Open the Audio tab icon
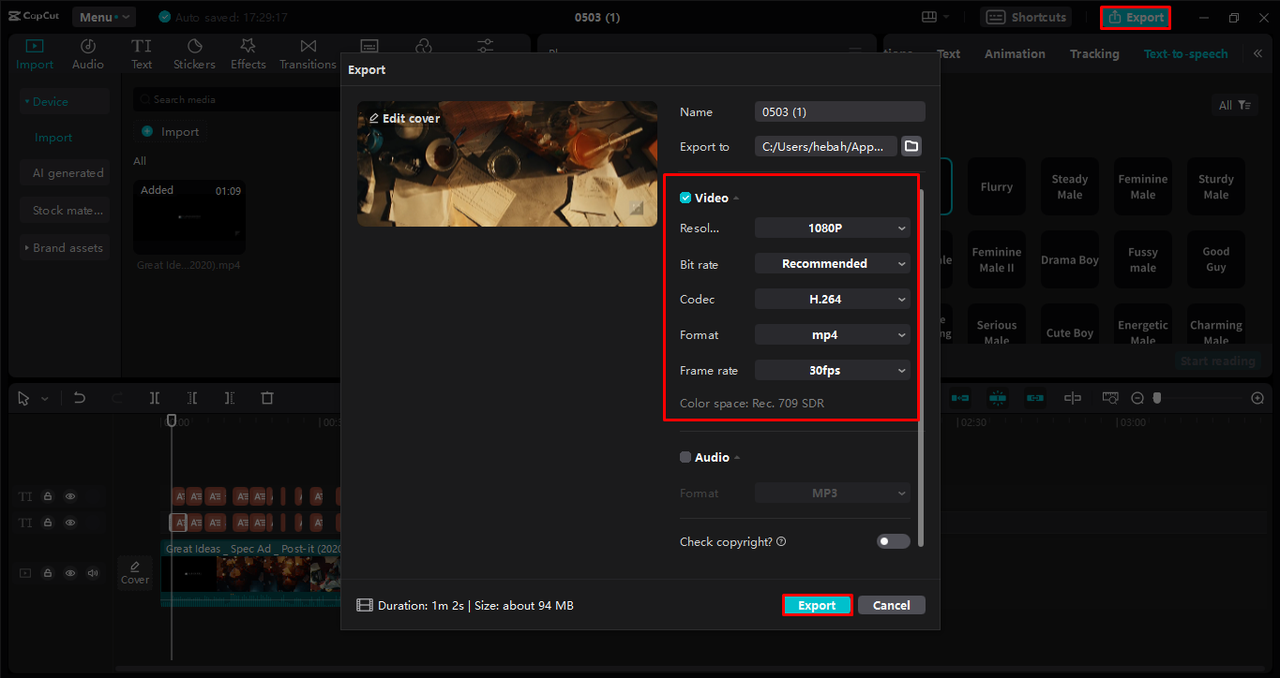Screen dimensions: 1280x678 tap(88, 55)
